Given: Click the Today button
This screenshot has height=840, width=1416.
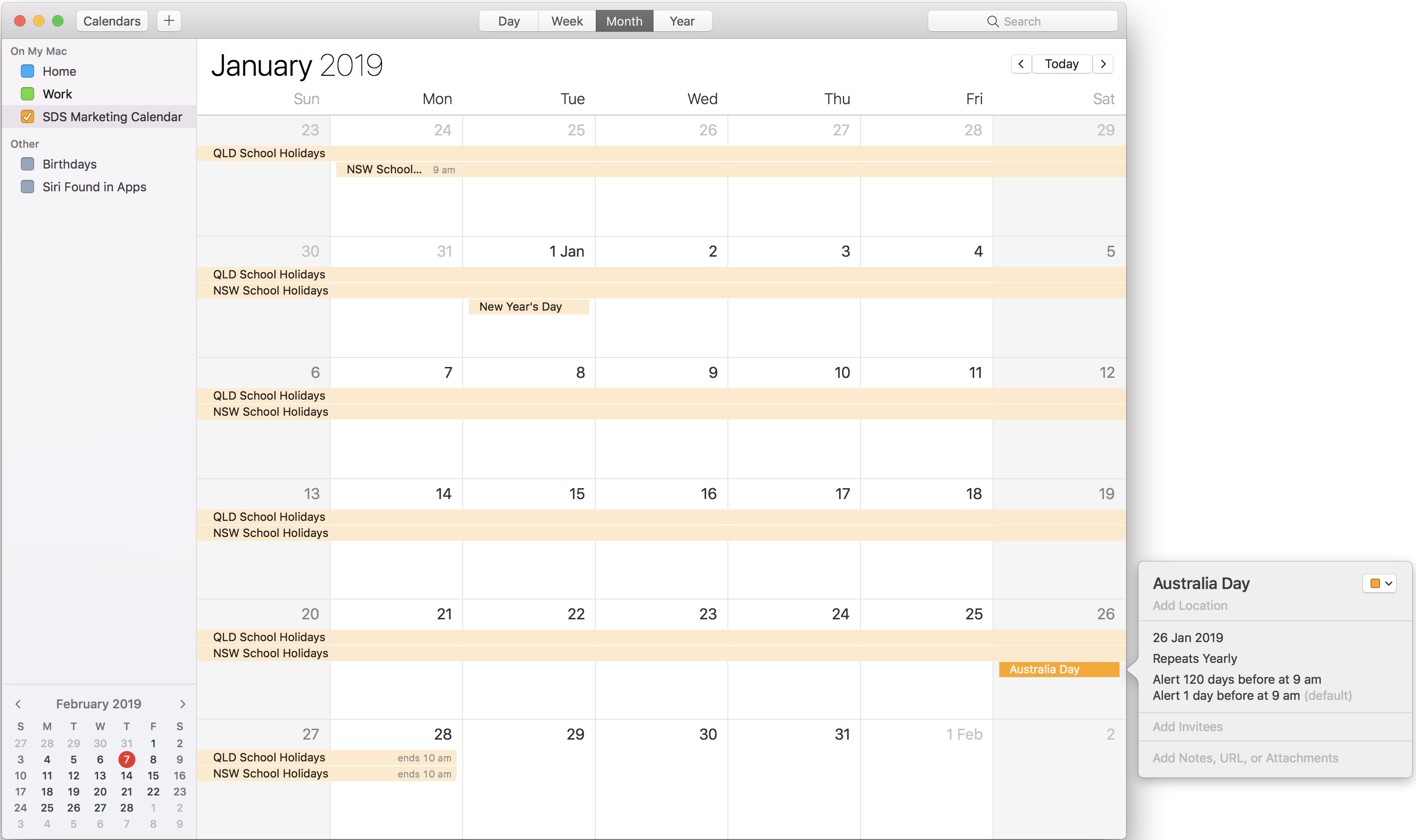Looking at the screenshot, I should 1061,64.
